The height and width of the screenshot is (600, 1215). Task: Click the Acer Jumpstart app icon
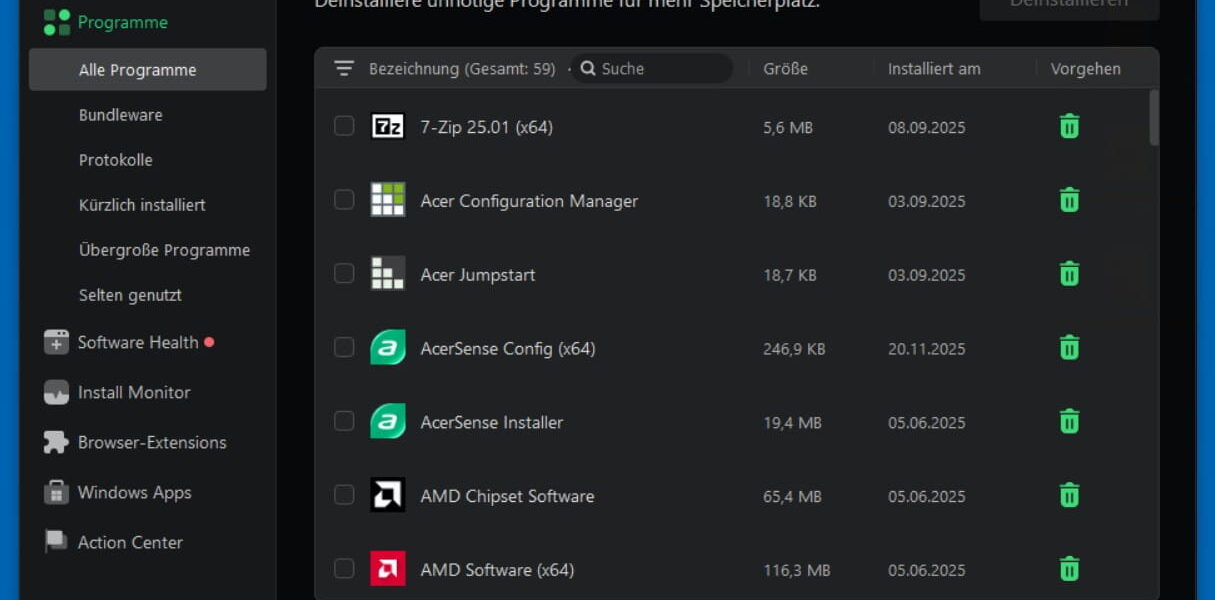387,274
